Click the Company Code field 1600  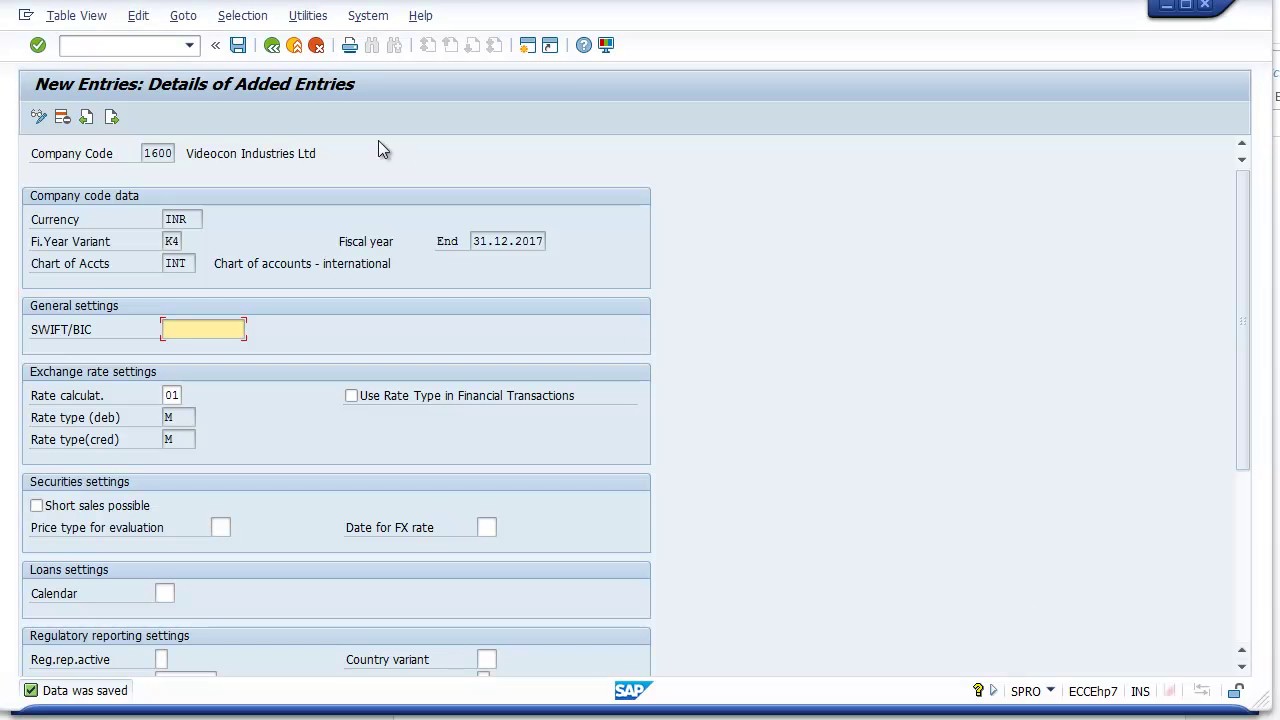point(157,153)
